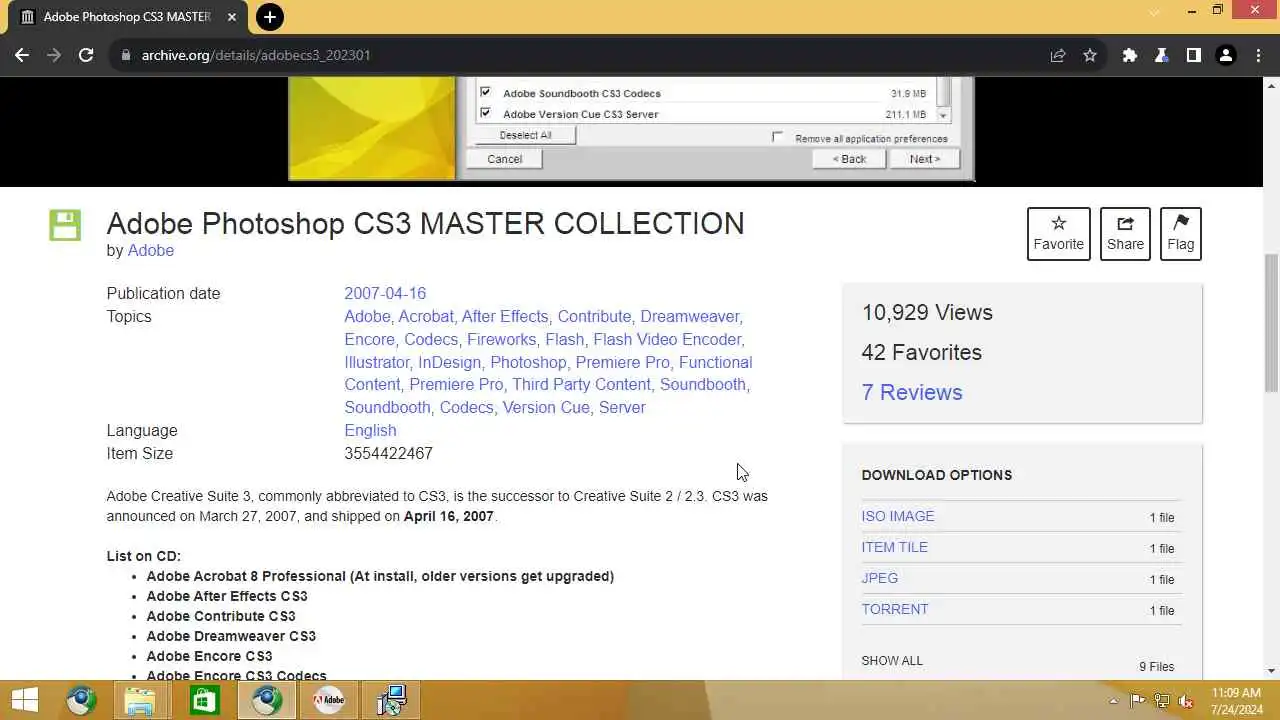Open the browser side panel icon
Screen dimensions: 1280x720
pos(1193,55)
